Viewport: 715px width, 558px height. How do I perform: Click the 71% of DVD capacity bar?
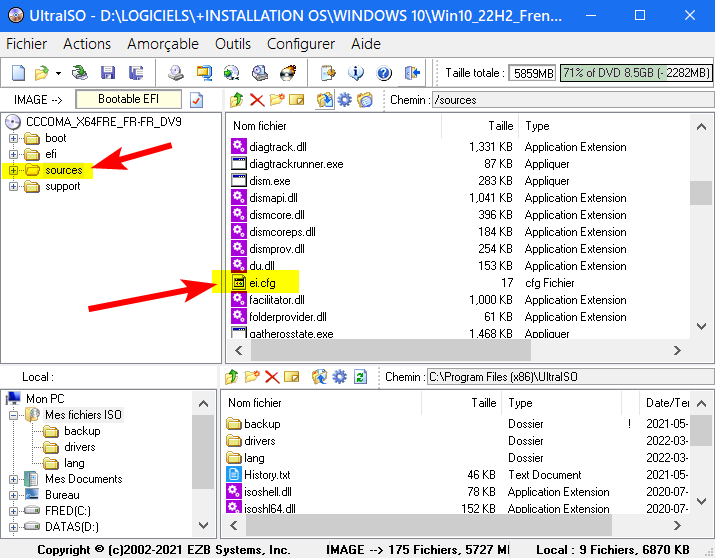(x=636, y=73)
